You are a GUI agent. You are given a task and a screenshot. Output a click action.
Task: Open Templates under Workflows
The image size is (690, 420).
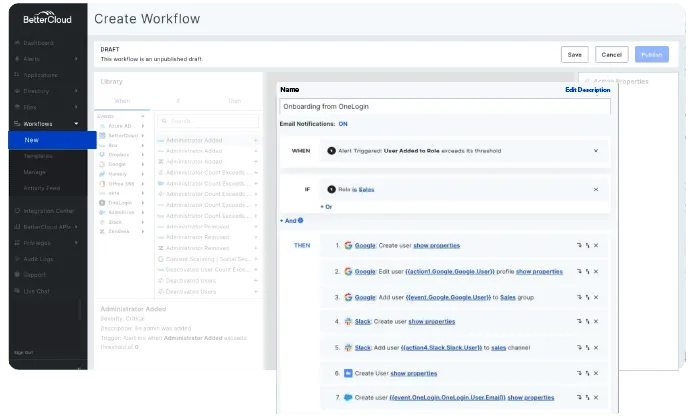38,156
